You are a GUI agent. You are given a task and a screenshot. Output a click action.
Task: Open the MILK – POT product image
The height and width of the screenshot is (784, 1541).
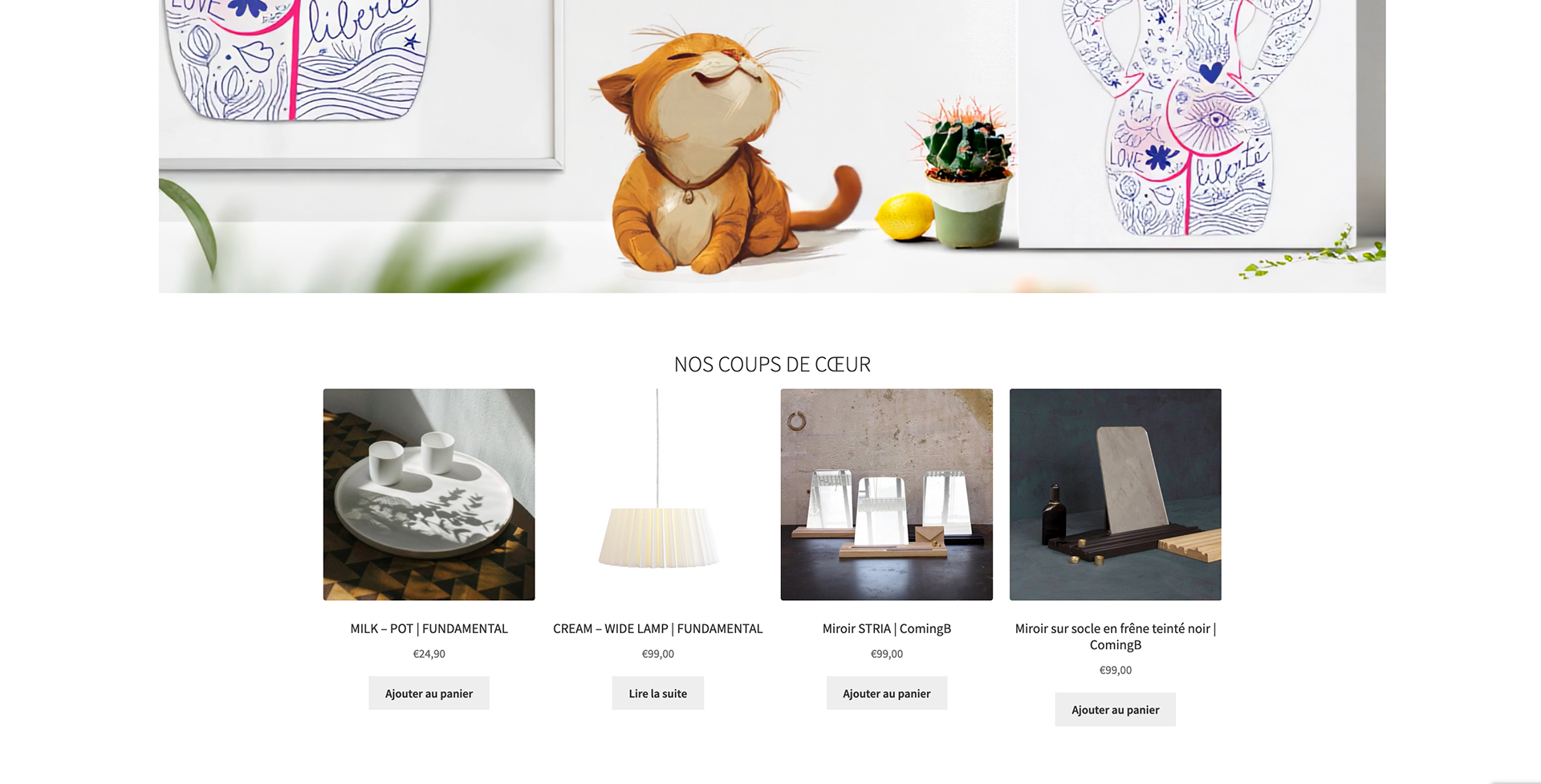click(429, 494)
